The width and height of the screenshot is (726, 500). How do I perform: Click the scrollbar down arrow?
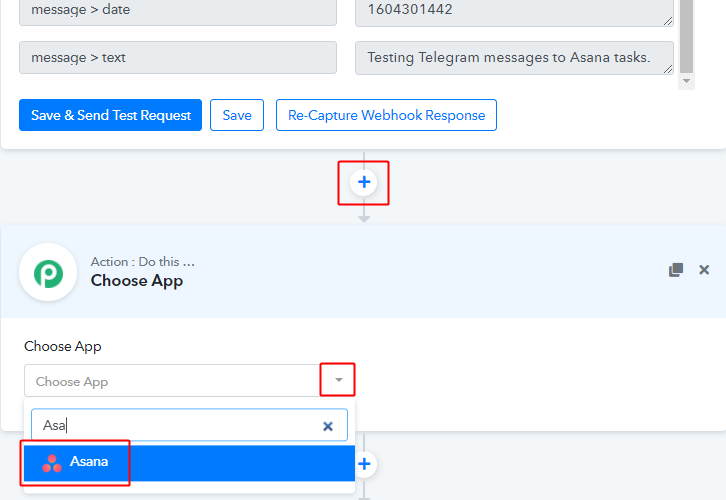click(x=687, y=81)
